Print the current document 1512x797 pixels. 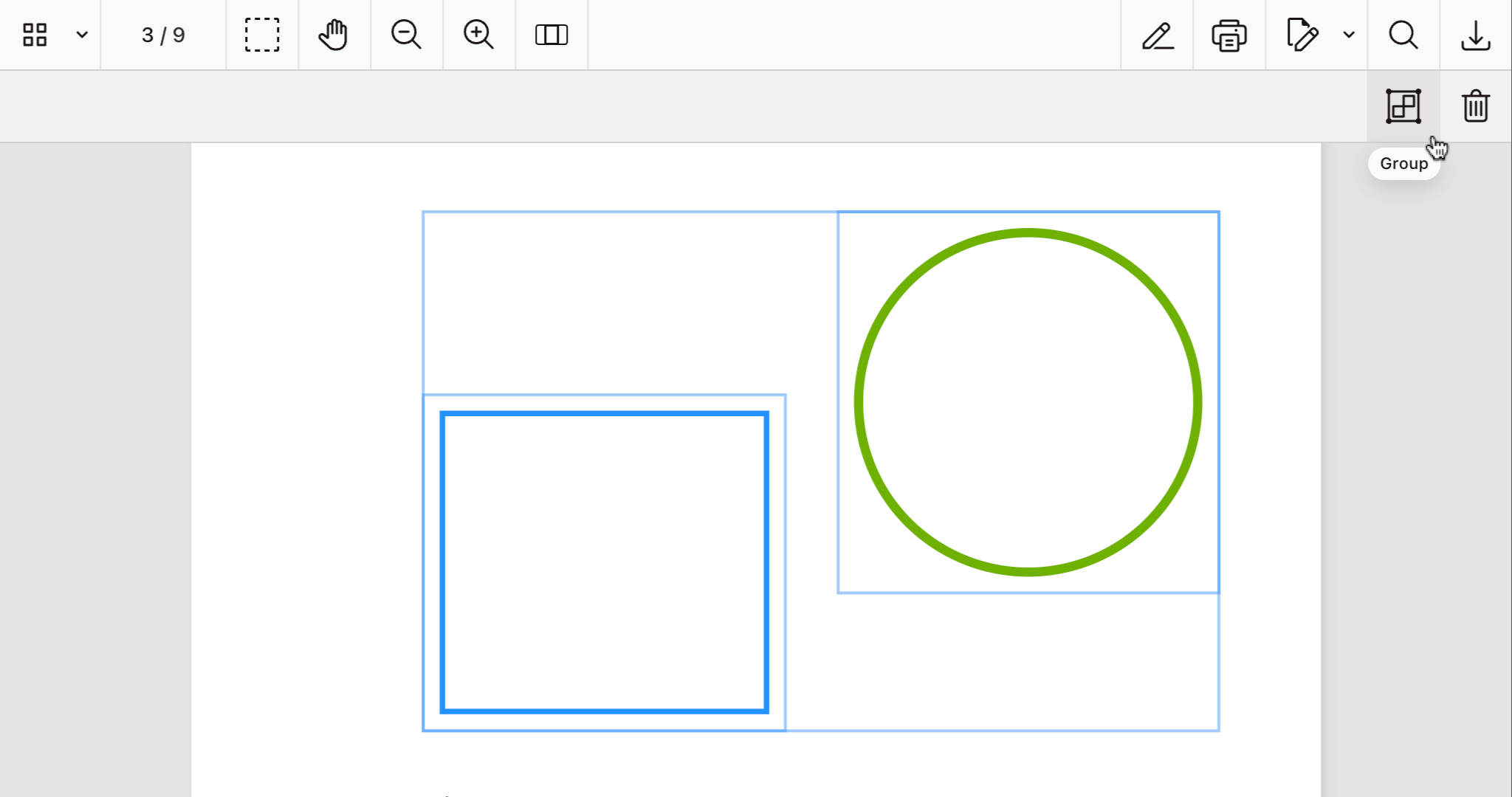1228,34
